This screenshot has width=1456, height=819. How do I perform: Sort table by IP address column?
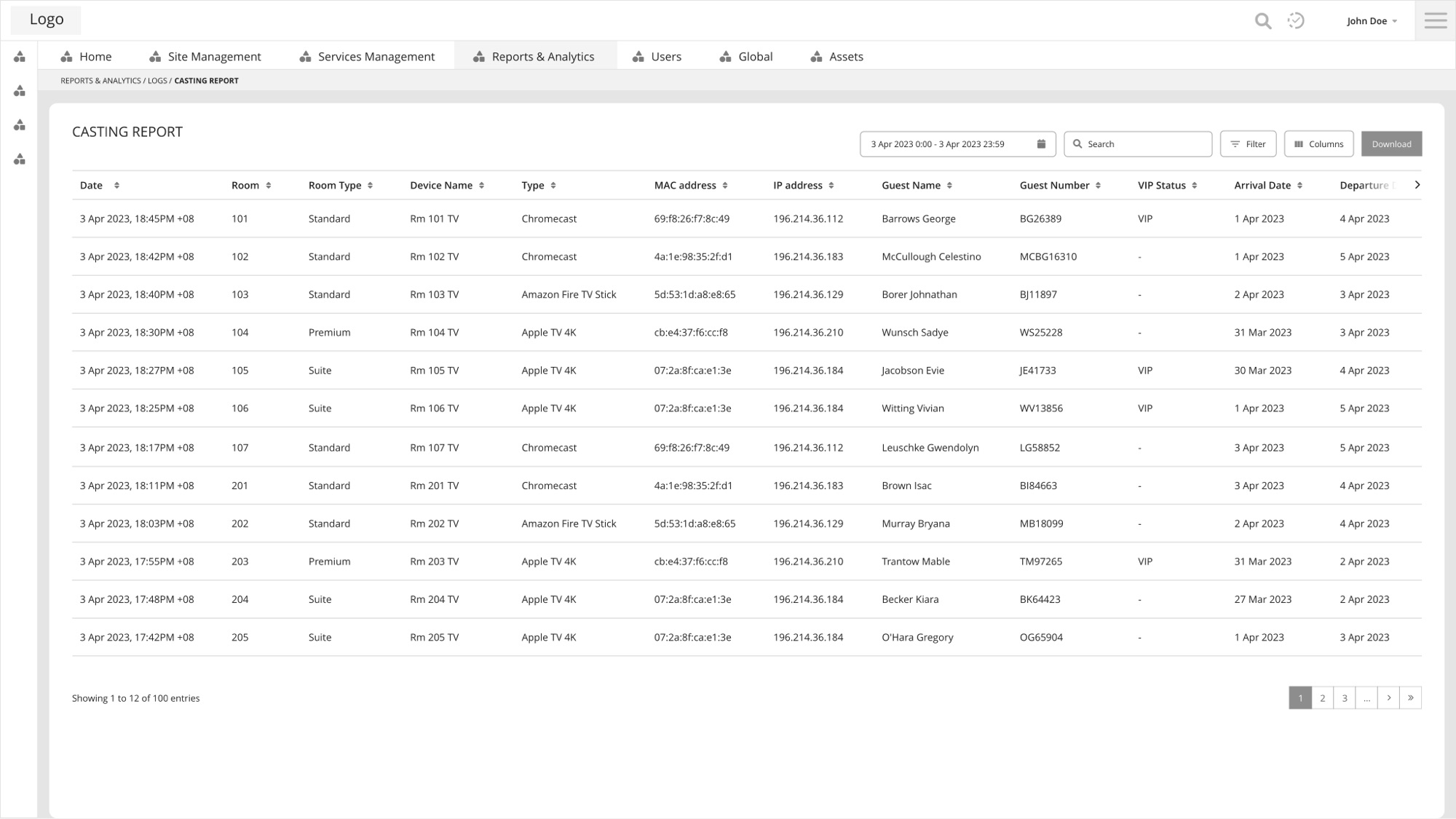[831, 186]
